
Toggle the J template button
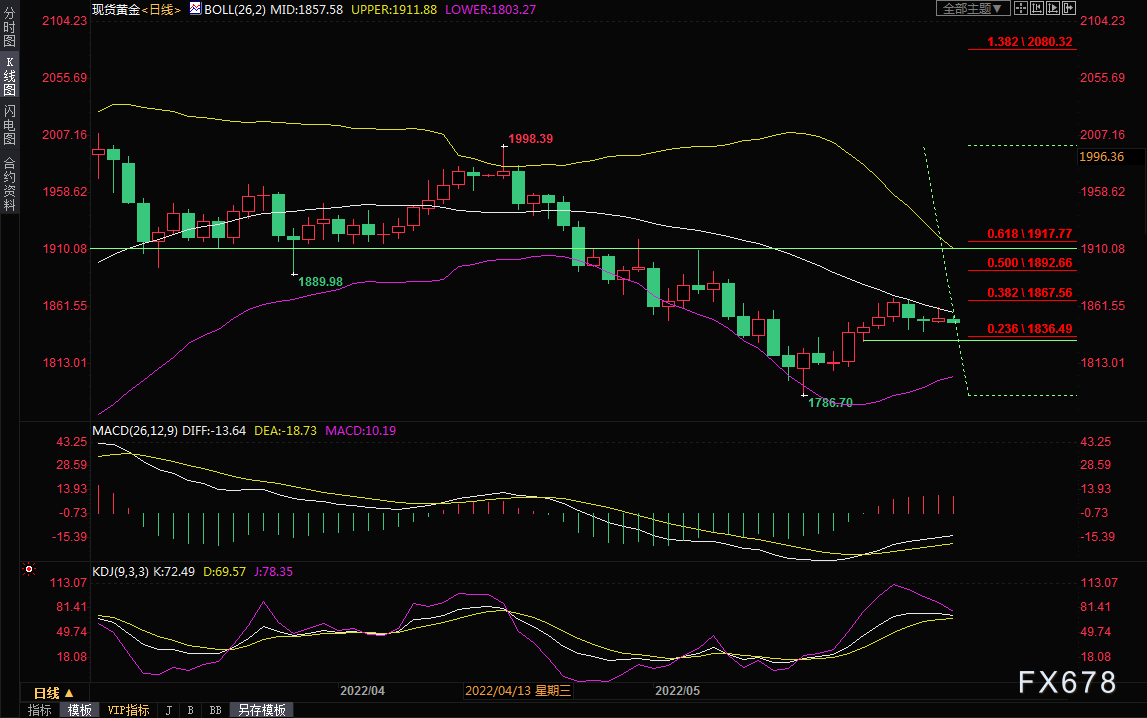coord(169,710)
